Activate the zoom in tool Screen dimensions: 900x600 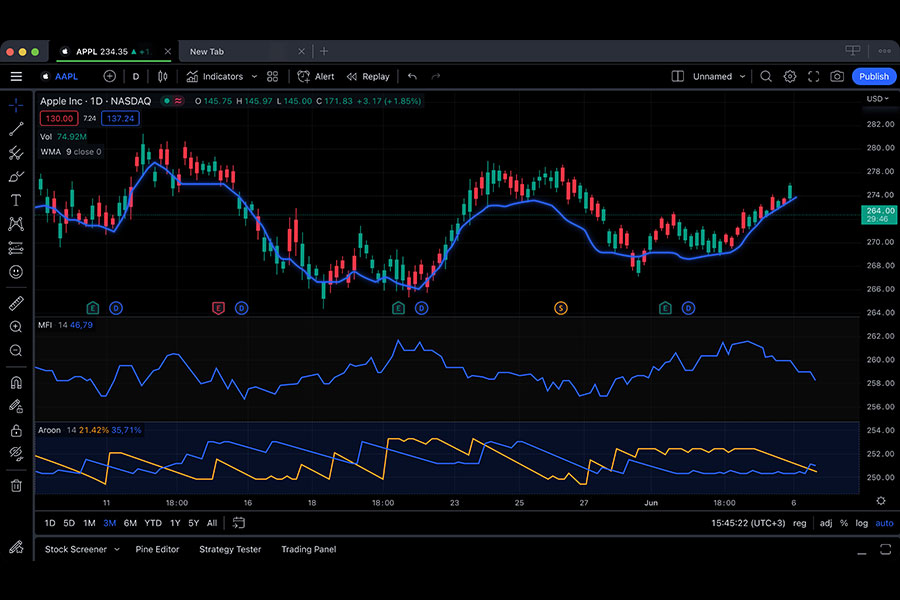[16, 327]
